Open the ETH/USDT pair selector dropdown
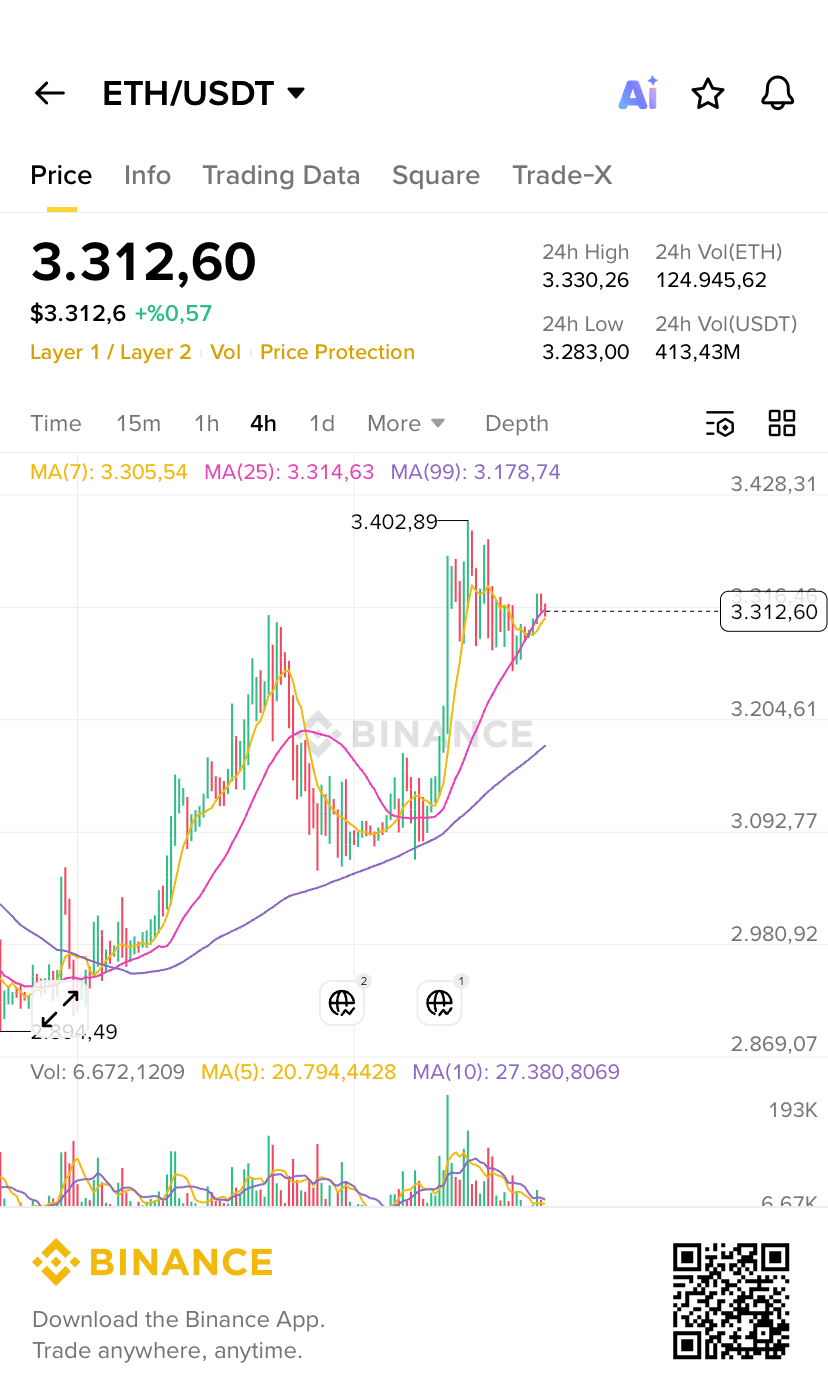 coord(203,94)
